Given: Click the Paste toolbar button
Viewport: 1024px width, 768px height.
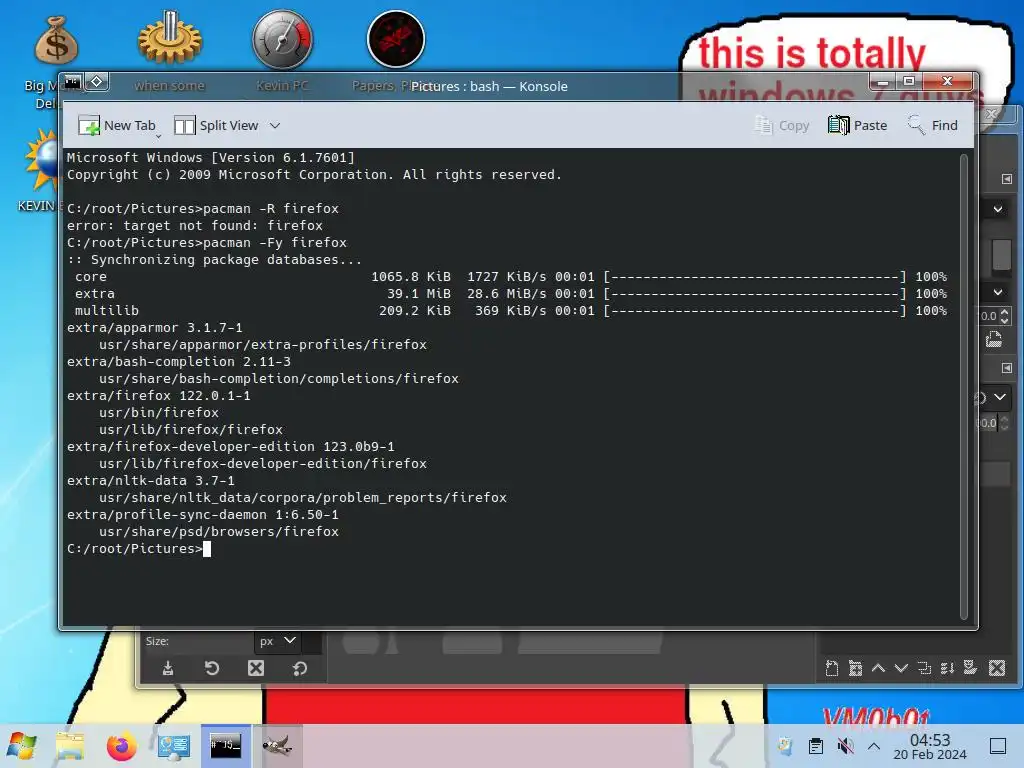Looking at the screenshot, I should [x=857, y=125].
